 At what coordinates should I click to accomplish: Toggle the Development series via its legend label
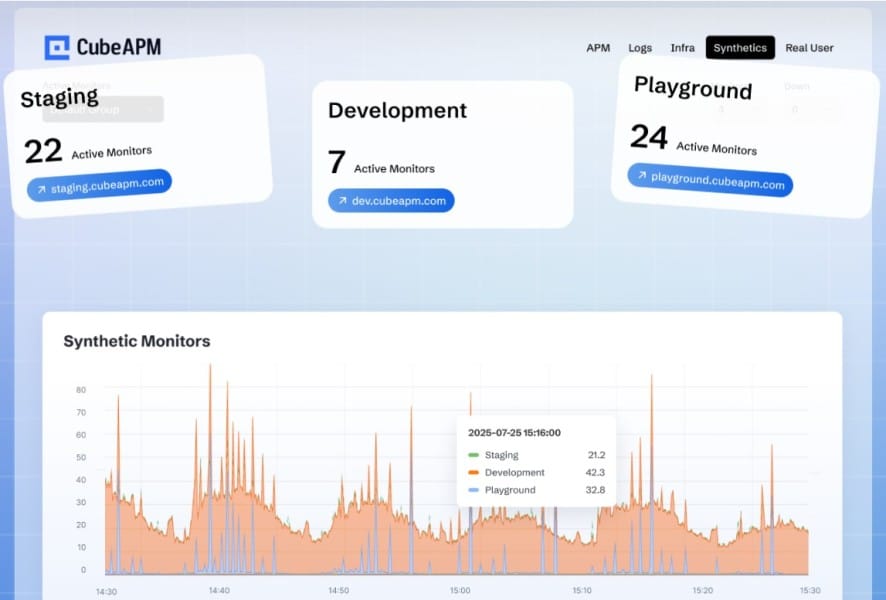point(513,472)
